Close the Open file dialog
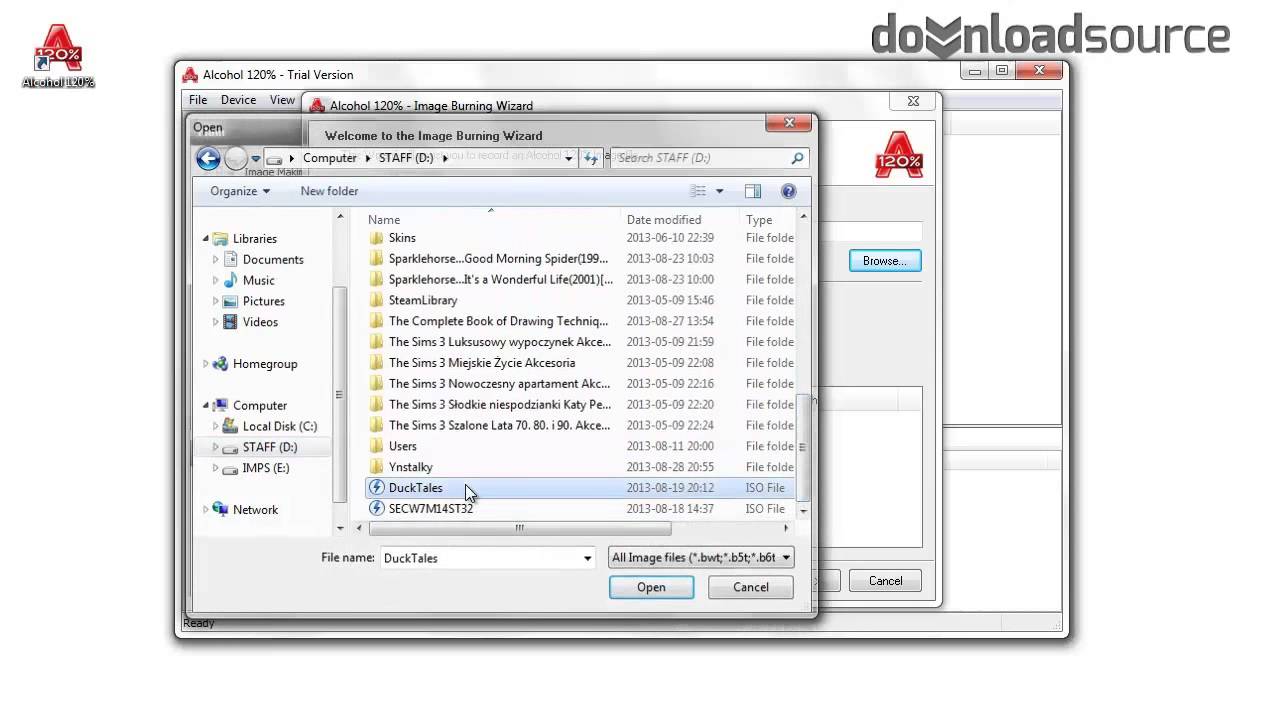 coord(789,123)
